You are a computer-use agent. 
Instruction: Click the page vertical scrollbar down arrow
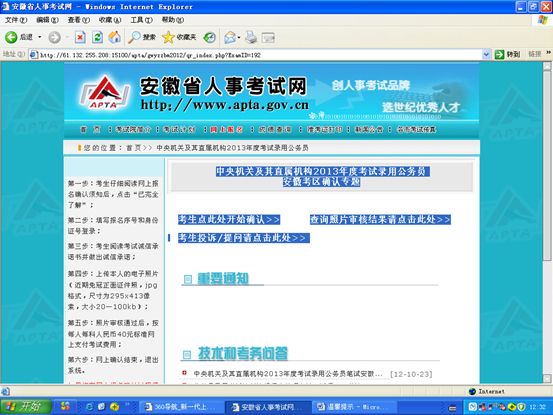coord(547,379)
